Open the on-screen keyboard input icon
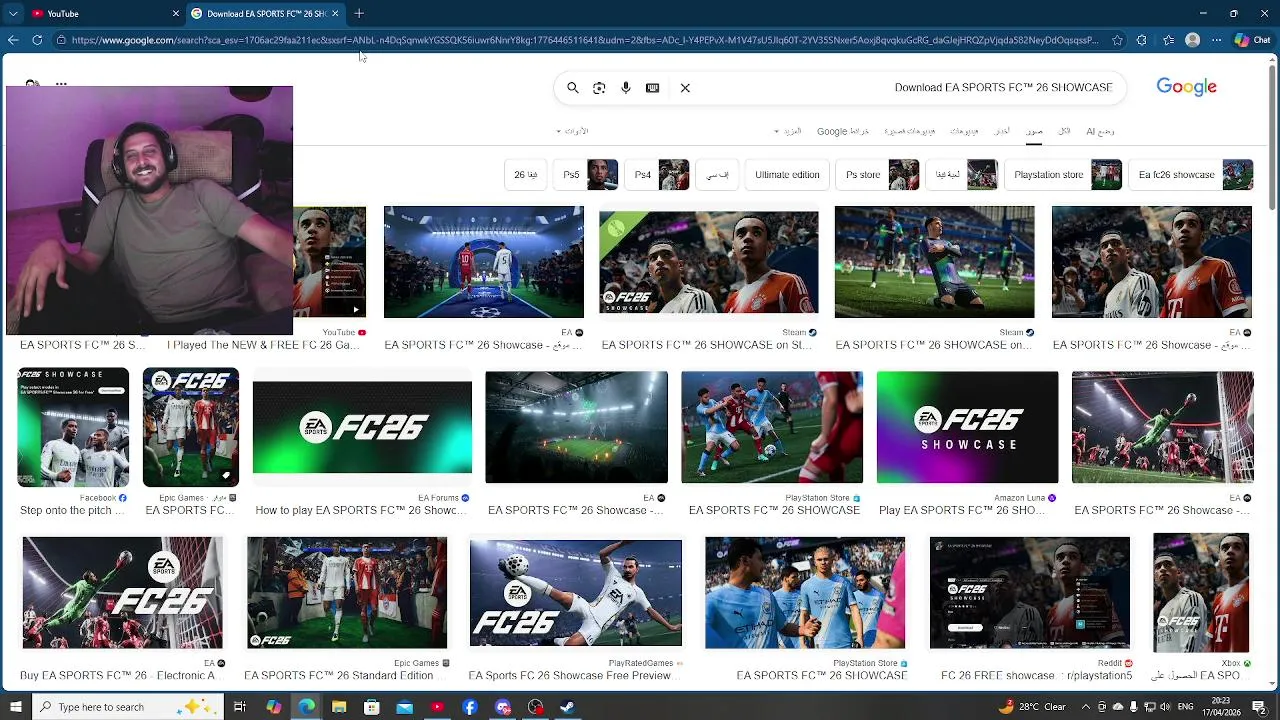This screenshot has width=1280, height=720. click(x=653, y=88)
